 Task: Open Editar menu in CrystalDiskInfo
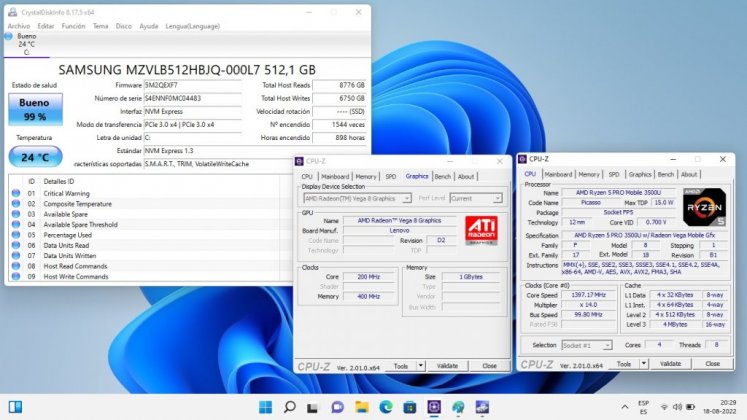46,26
